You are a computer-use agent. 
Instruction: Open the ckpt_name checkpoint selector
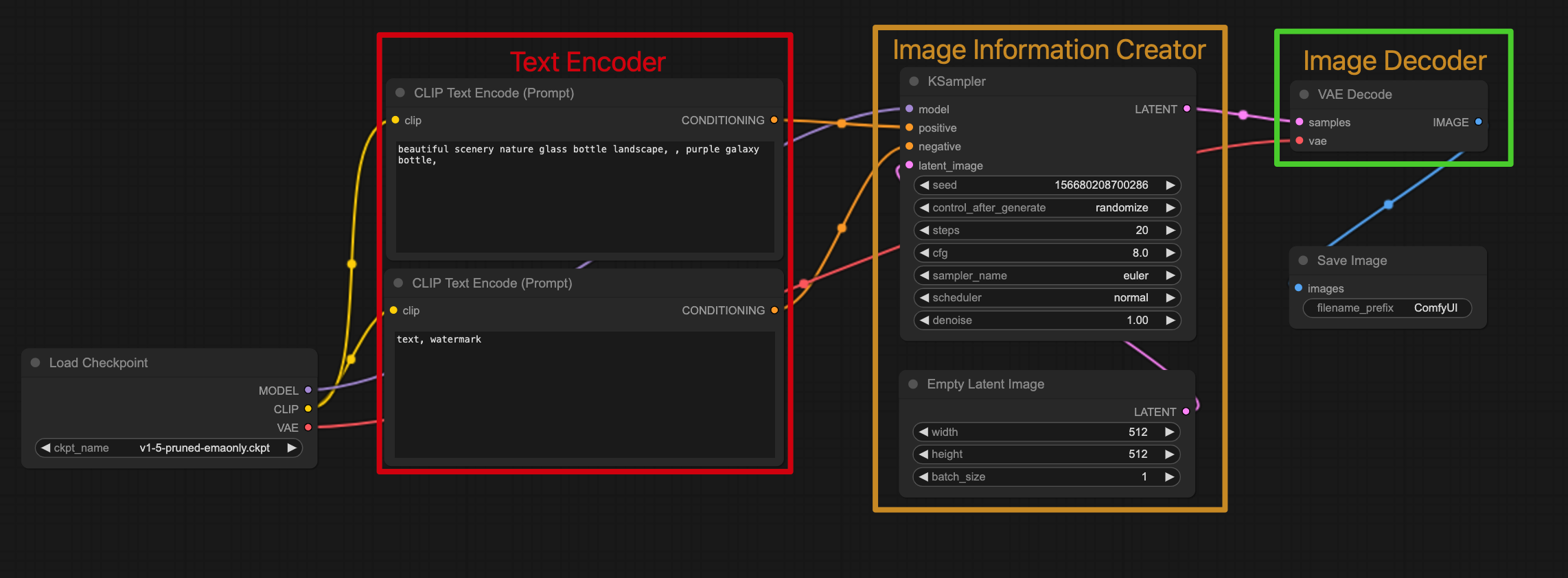[x=169, y=448]
